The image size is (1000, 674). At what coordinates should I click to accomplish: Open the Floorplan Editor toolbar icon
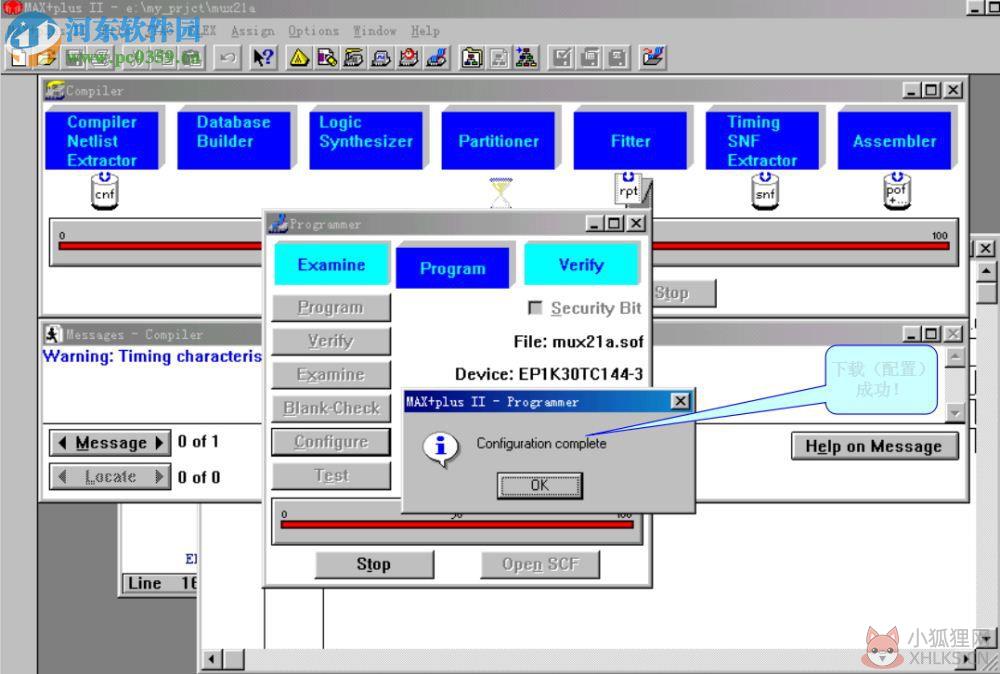(327, 58)
